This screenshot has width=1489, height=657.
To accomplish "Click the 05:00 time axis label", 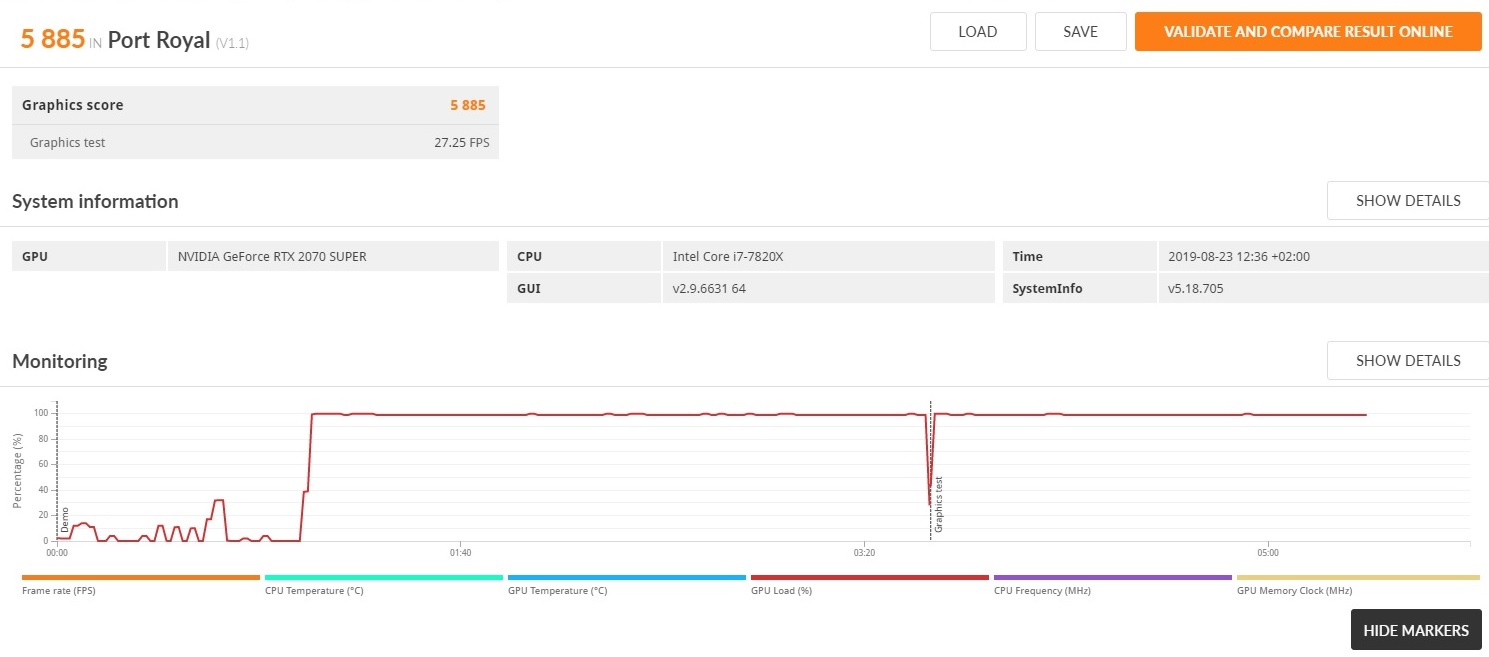I will (1268, 552).
